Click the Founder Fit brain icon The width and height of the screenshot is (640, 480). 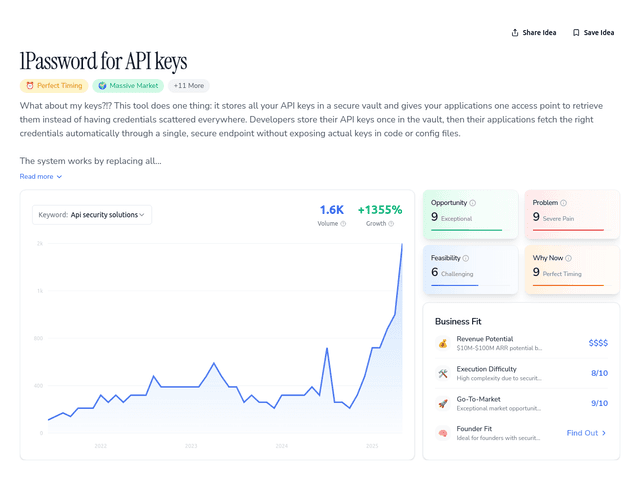[442, 434]
